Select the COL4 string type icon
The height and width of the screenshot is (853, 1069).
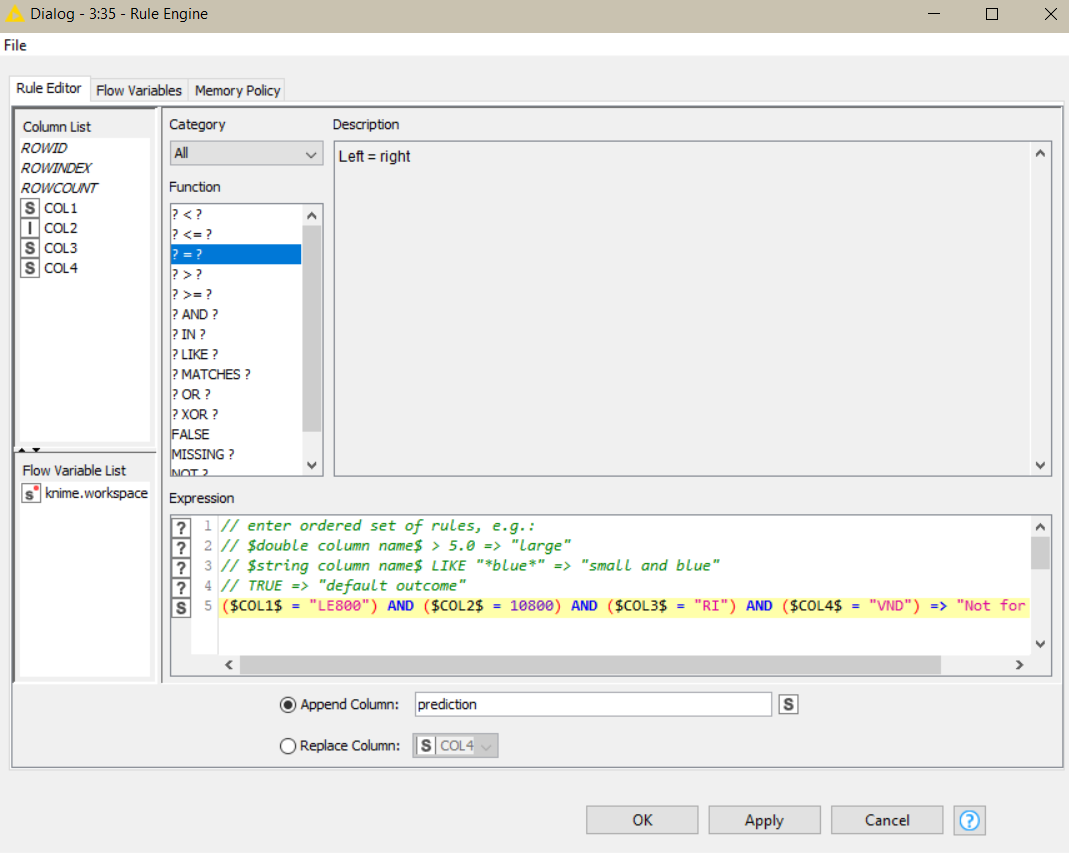pyautogui.click(x=30, y=268)
